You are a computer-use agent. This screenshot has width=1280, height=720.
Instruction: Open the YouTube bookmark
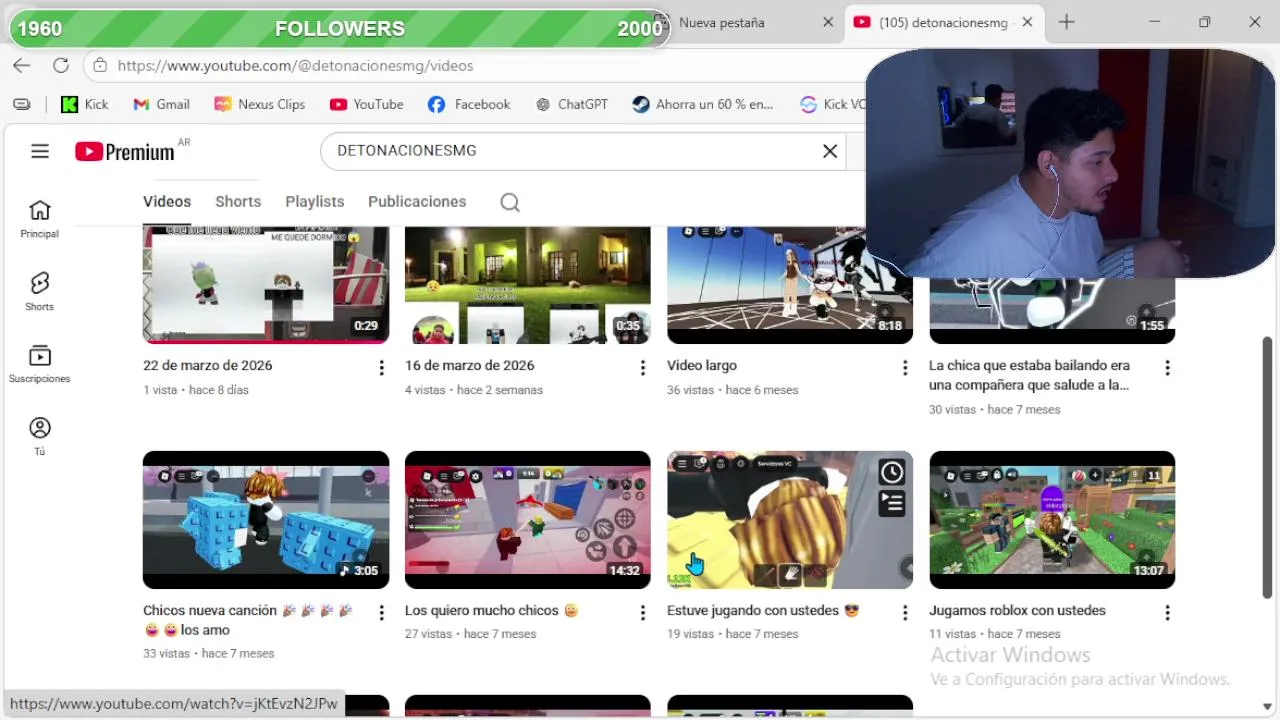(x=367, y=104)
